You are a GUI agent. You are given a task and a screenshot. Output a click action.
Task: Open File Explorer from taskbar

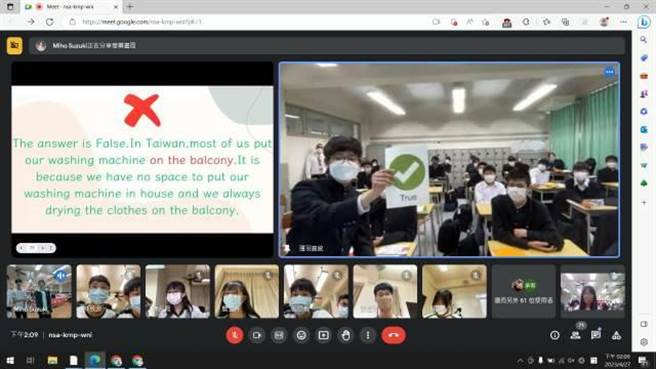(x=52, y=360)
